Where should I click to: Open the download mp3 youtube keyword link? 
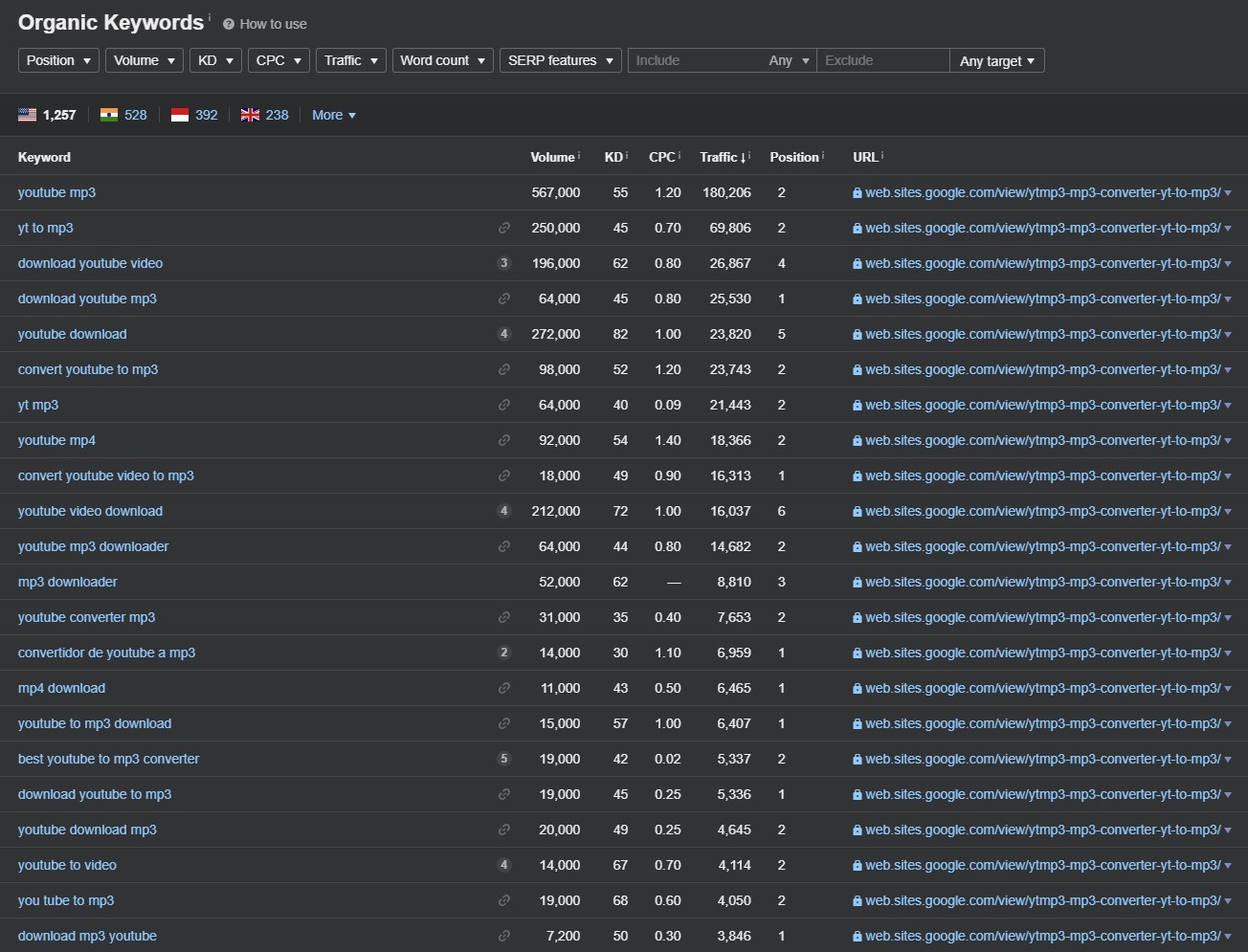[87, 936]
